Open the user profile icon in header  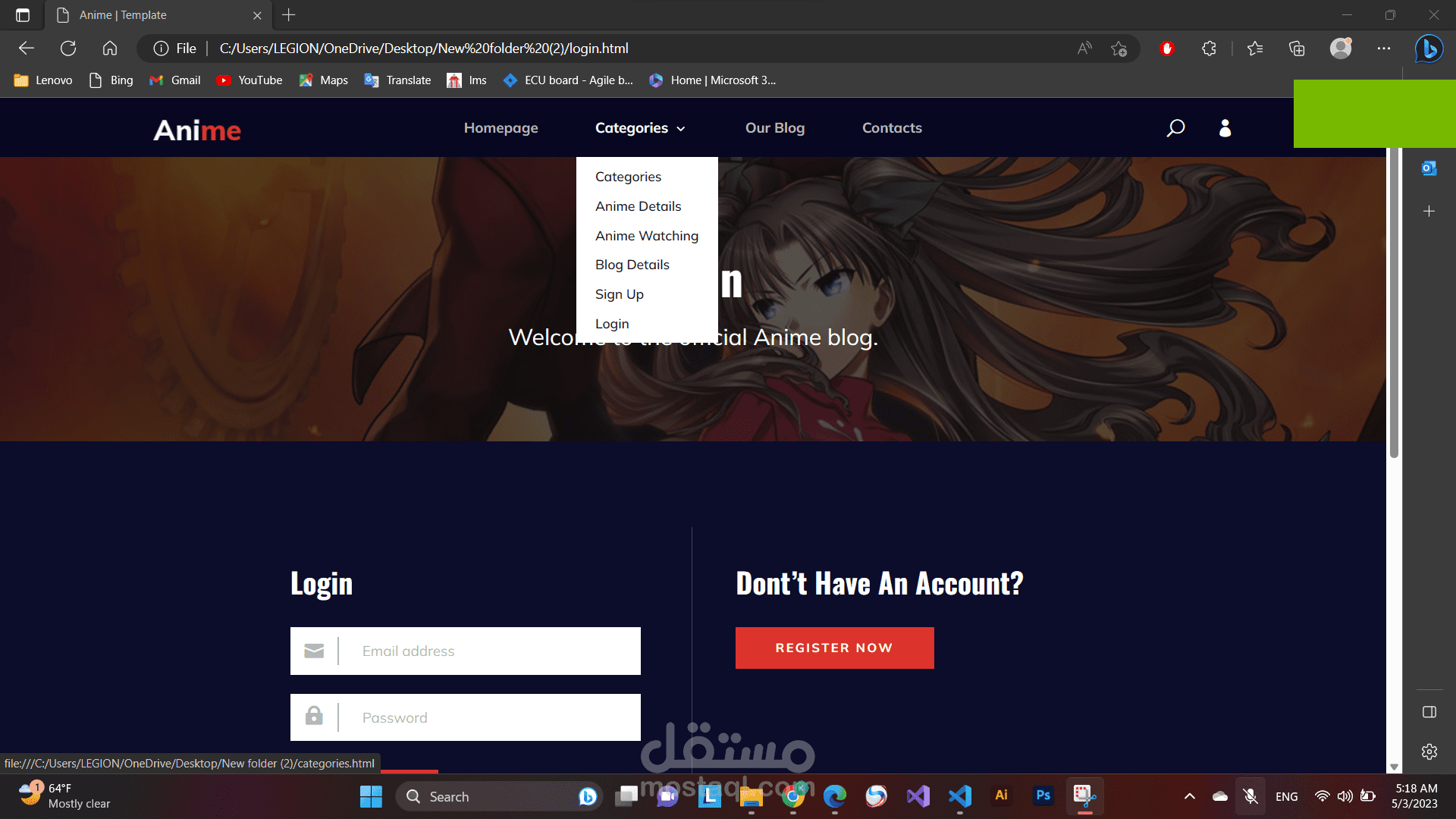(x=1225, y=128)
